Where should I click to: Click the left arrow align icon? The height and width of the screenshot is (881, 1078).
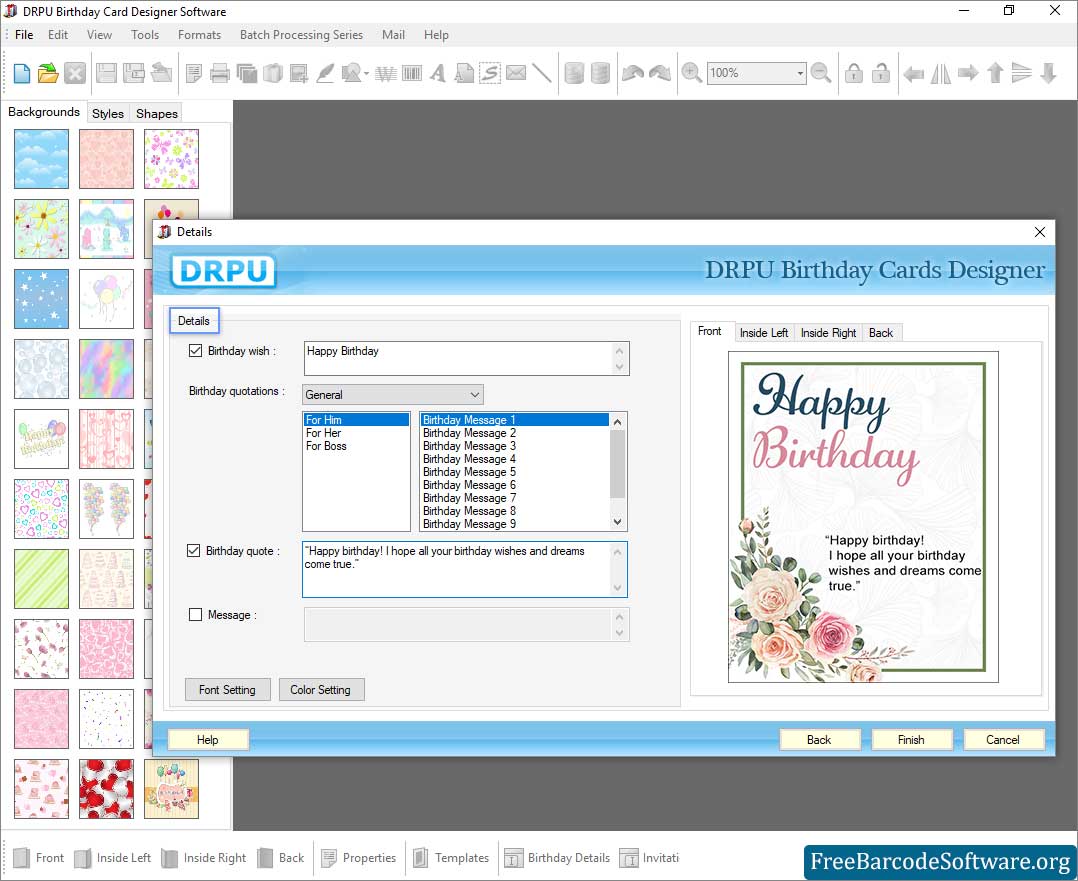point(914,73)
